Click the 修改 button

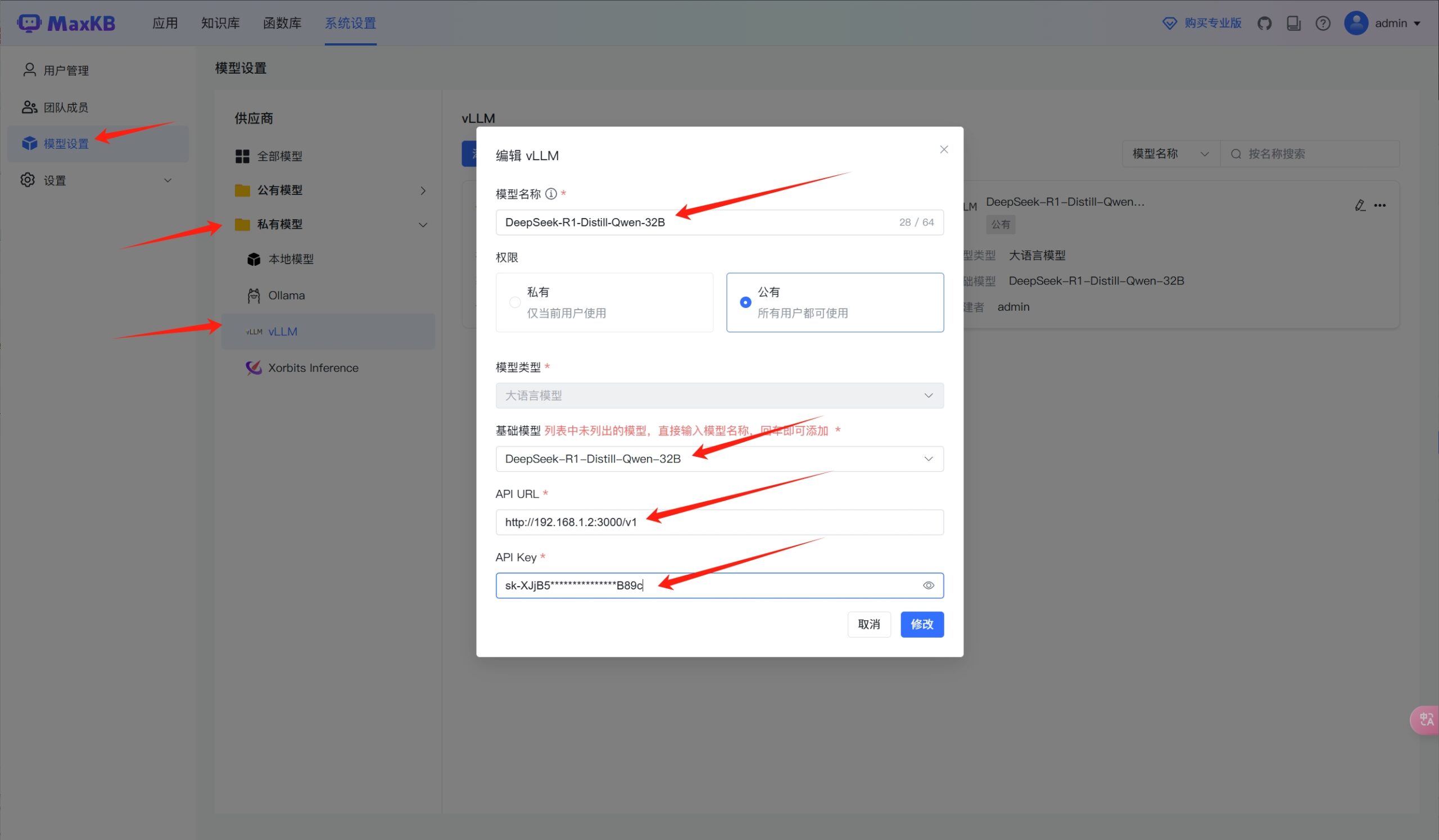(922, 624)
